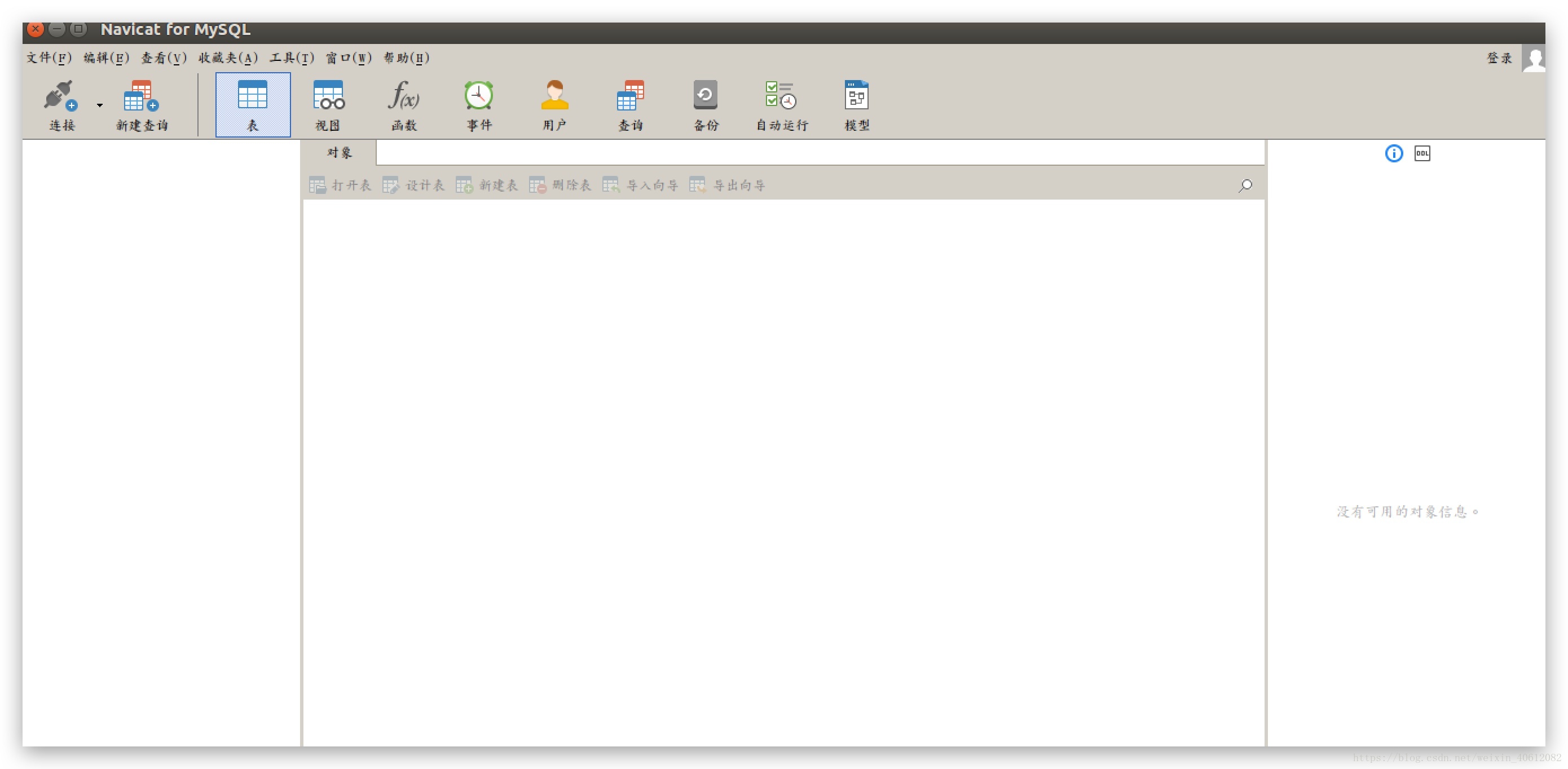Show object information via the info icon
The width and height of the screenshot is (1568, 769).
[1394, 153]
